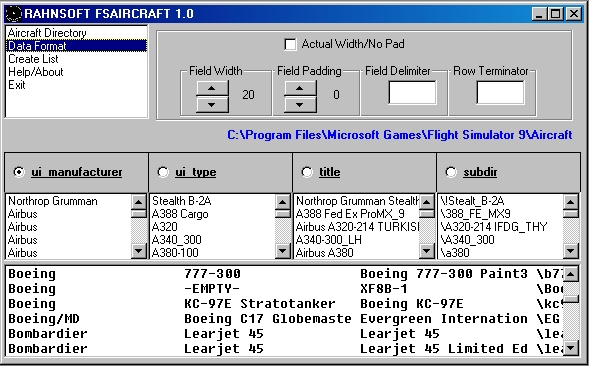589x366 pixels.
Task: Click the Boeing 777-300 output row
Action: click(x=285, y=274)
